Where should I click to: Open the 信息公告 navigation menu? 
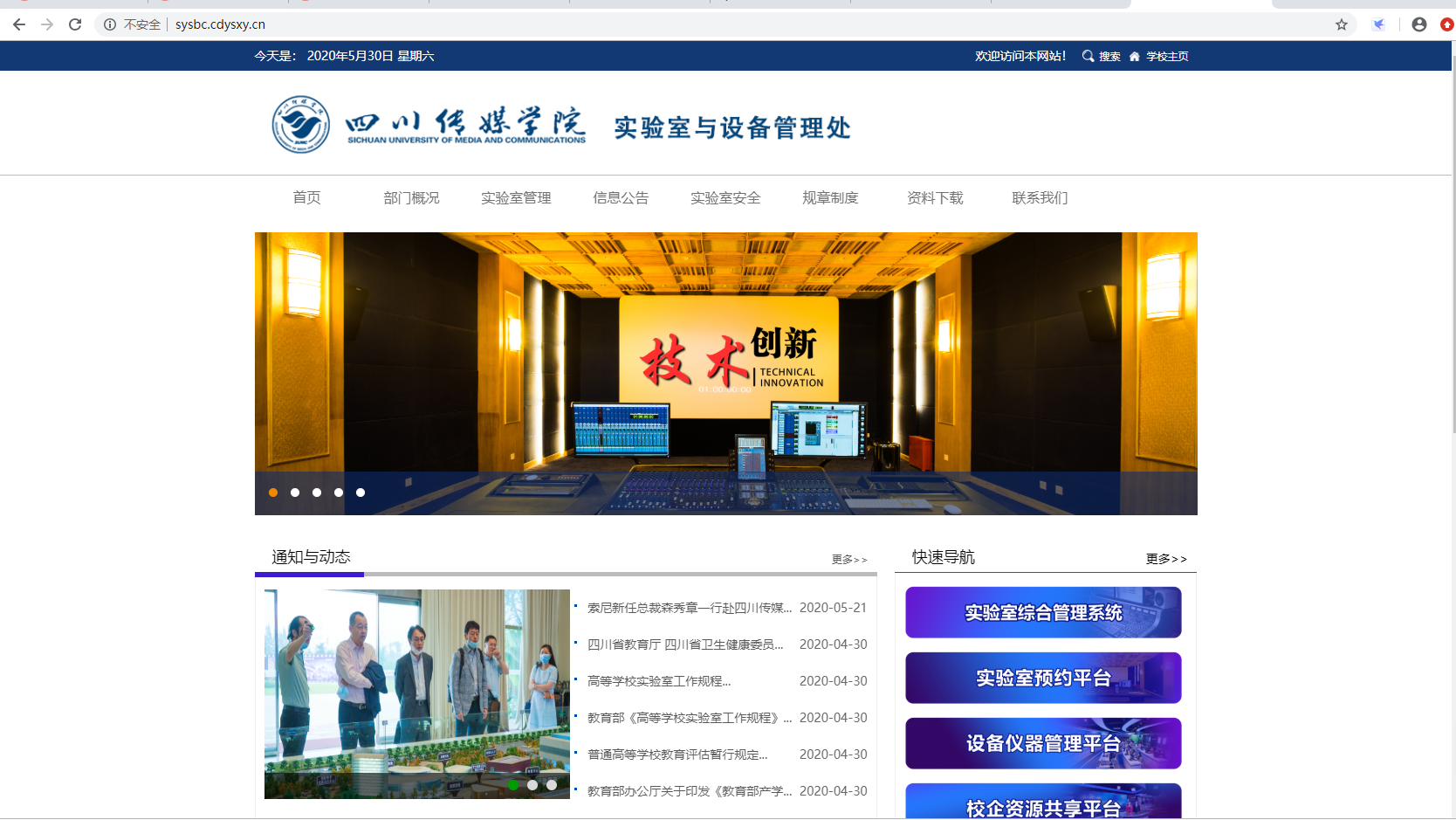click(x=621, y=198)
